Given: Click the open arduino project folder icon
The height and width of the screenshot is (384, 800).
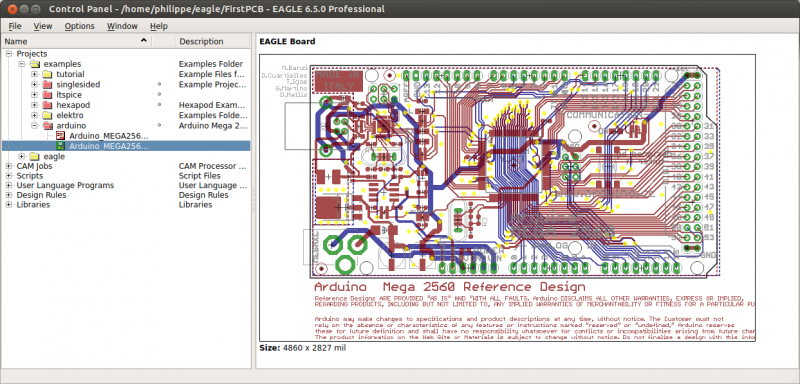Looking at the screenshot, I should point(47,125).
